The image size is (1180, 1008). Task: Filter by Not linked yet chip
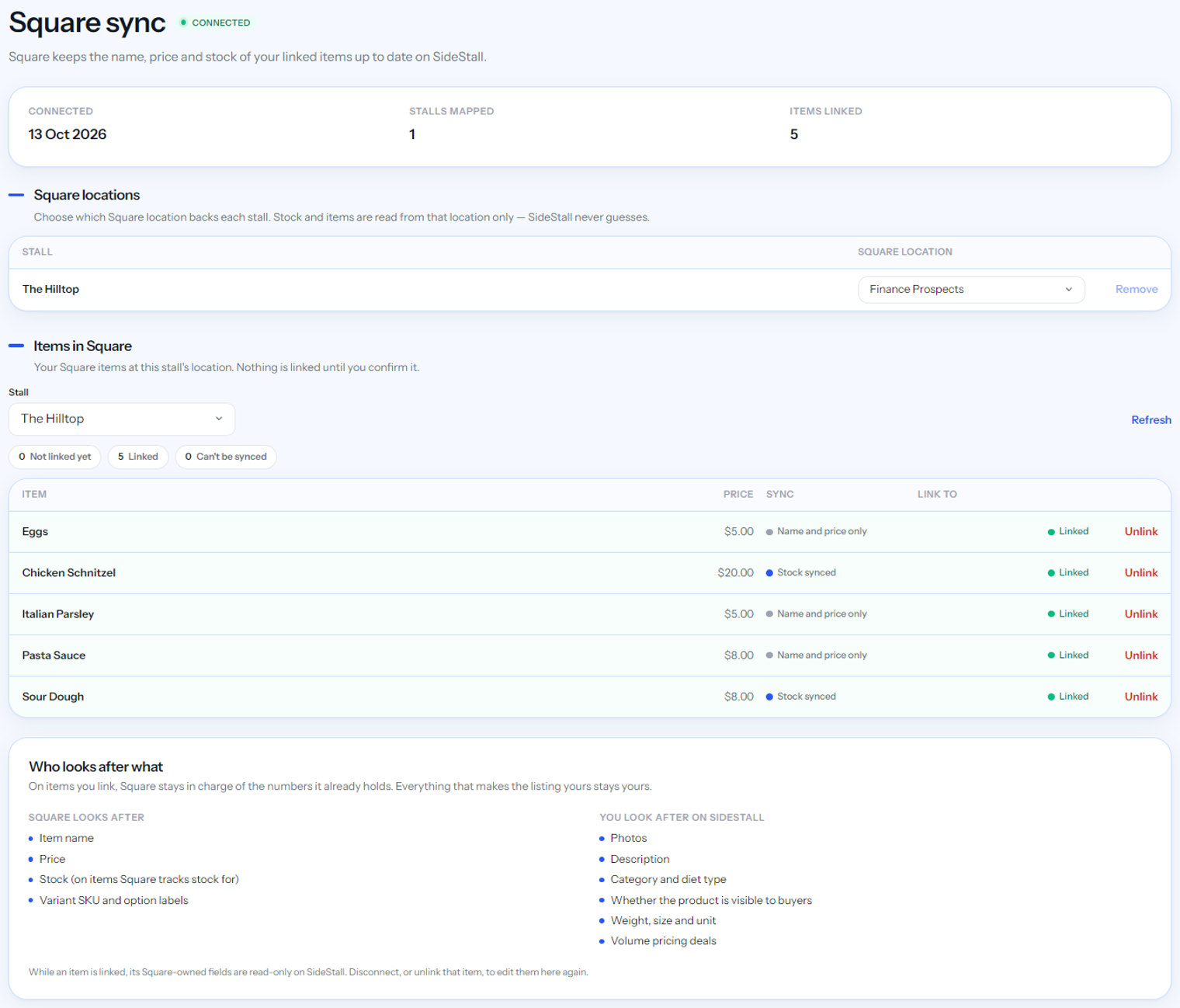point(55,457)
